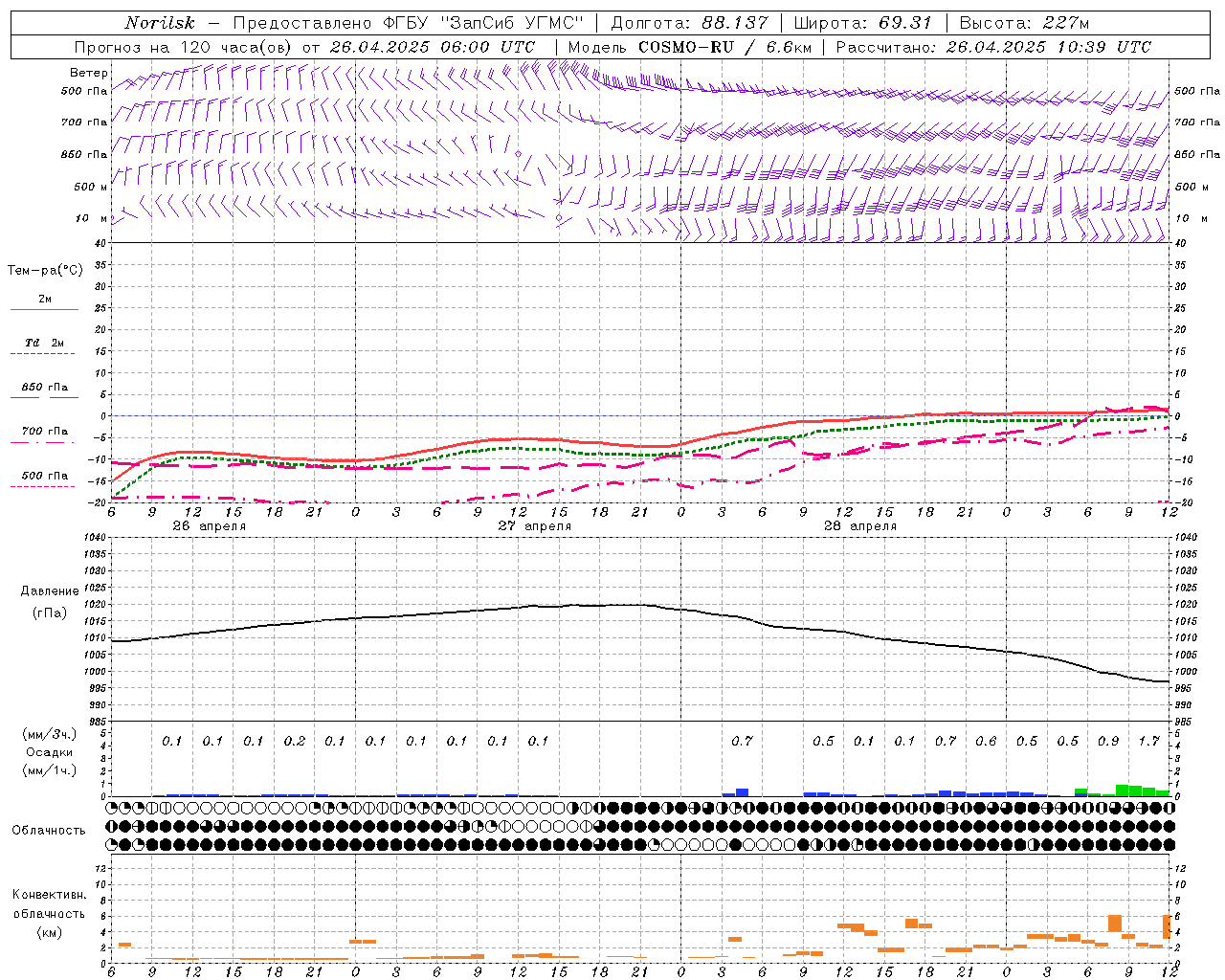Click the "27 апреля" date label
The image size is (1225, 980).
[x=534, y=526]
